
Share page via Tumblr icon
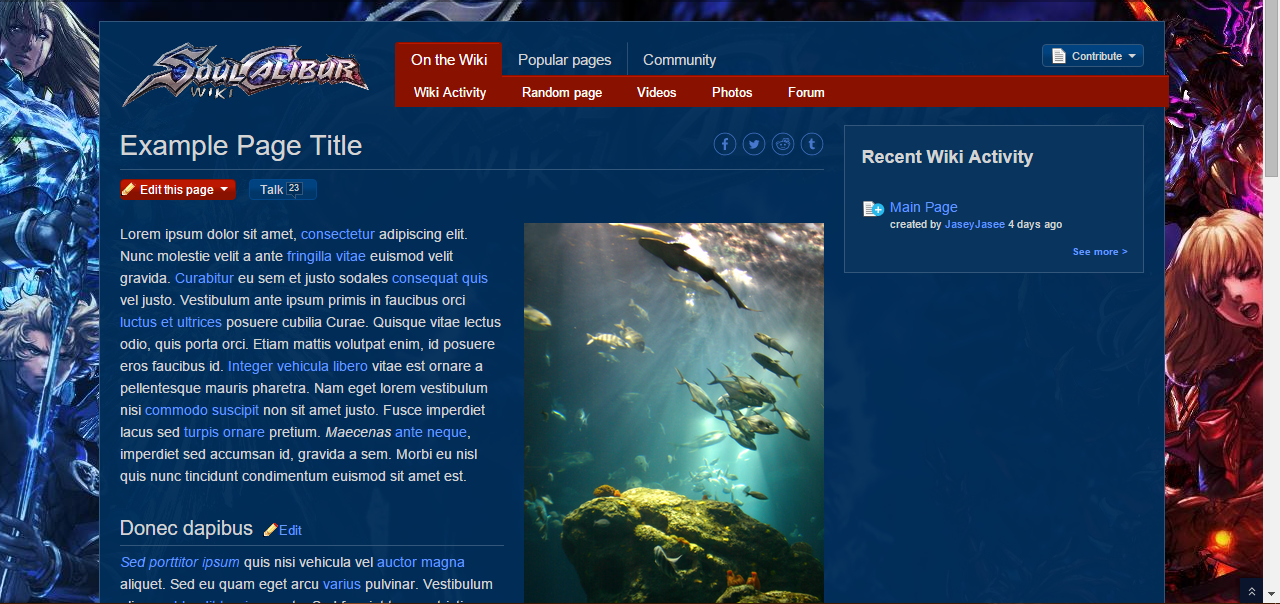coord(812,145)
